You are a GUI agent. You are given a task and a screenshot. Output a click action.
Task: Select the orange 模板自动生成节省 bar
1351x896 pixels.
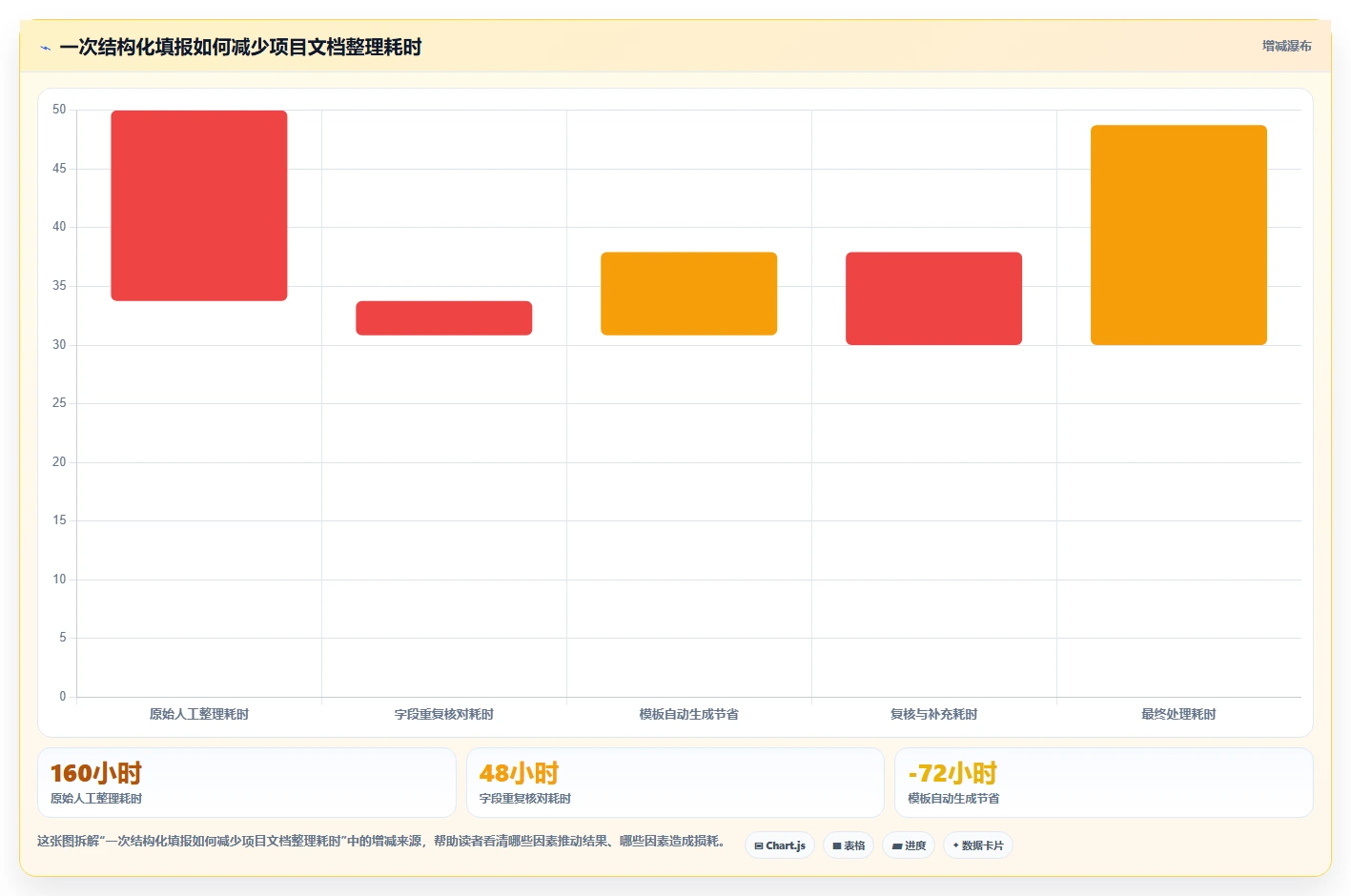coord(689,294)
